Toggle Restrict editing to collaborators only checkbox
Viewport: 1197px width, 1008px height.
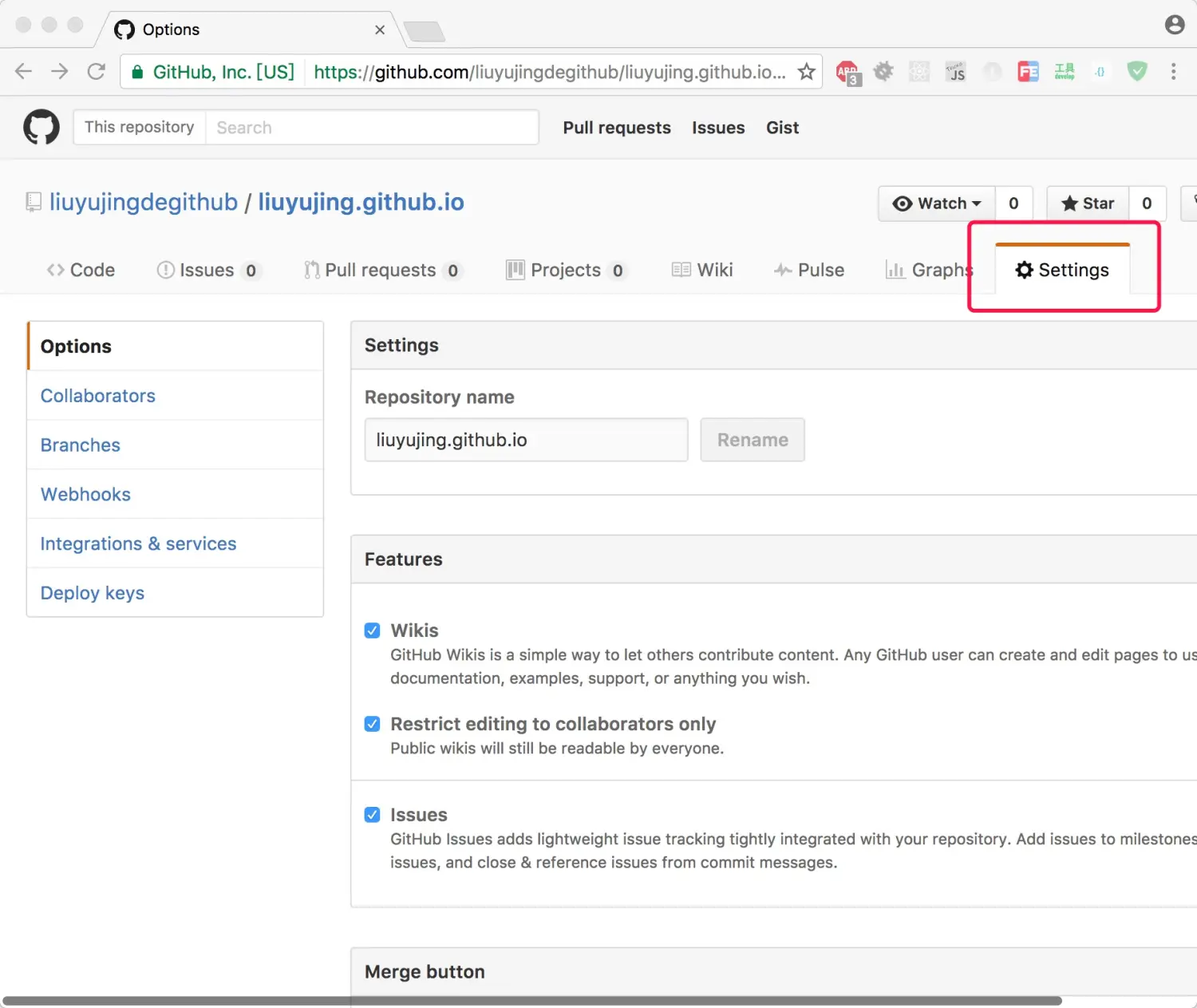pos(372,724)
